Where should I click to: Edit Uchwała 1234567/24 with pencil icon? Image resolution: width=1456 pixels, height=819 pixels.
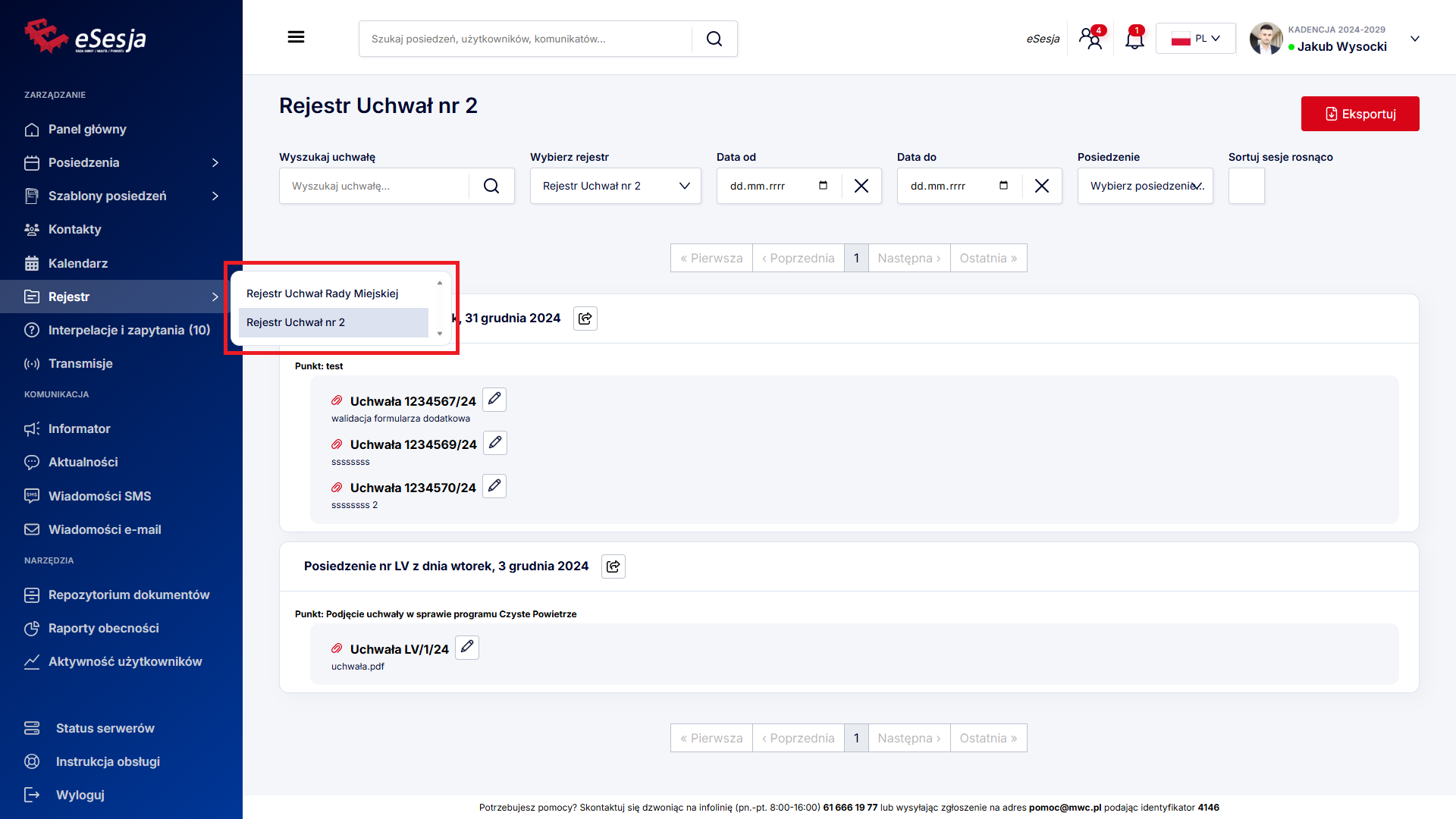(494, 400)
